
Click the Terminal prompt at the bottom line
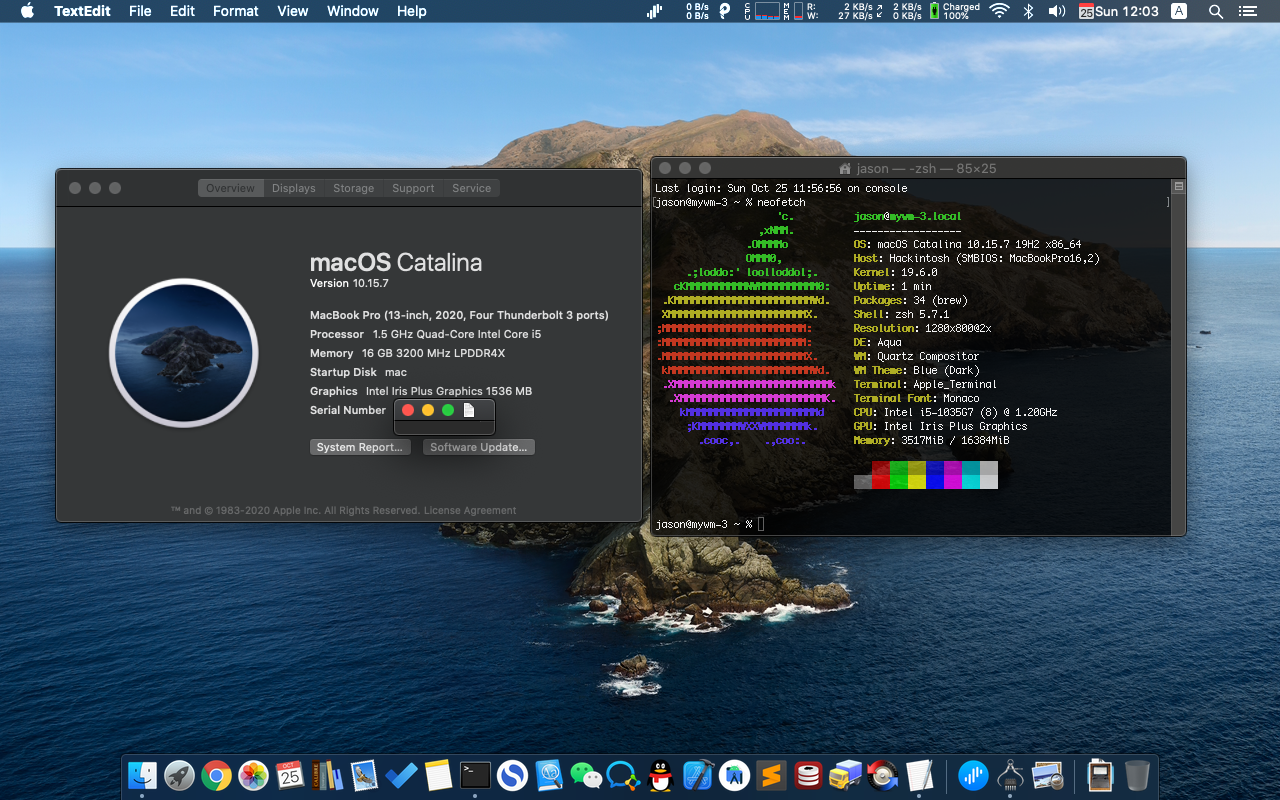pyautogui.click(x=709, y=524)
